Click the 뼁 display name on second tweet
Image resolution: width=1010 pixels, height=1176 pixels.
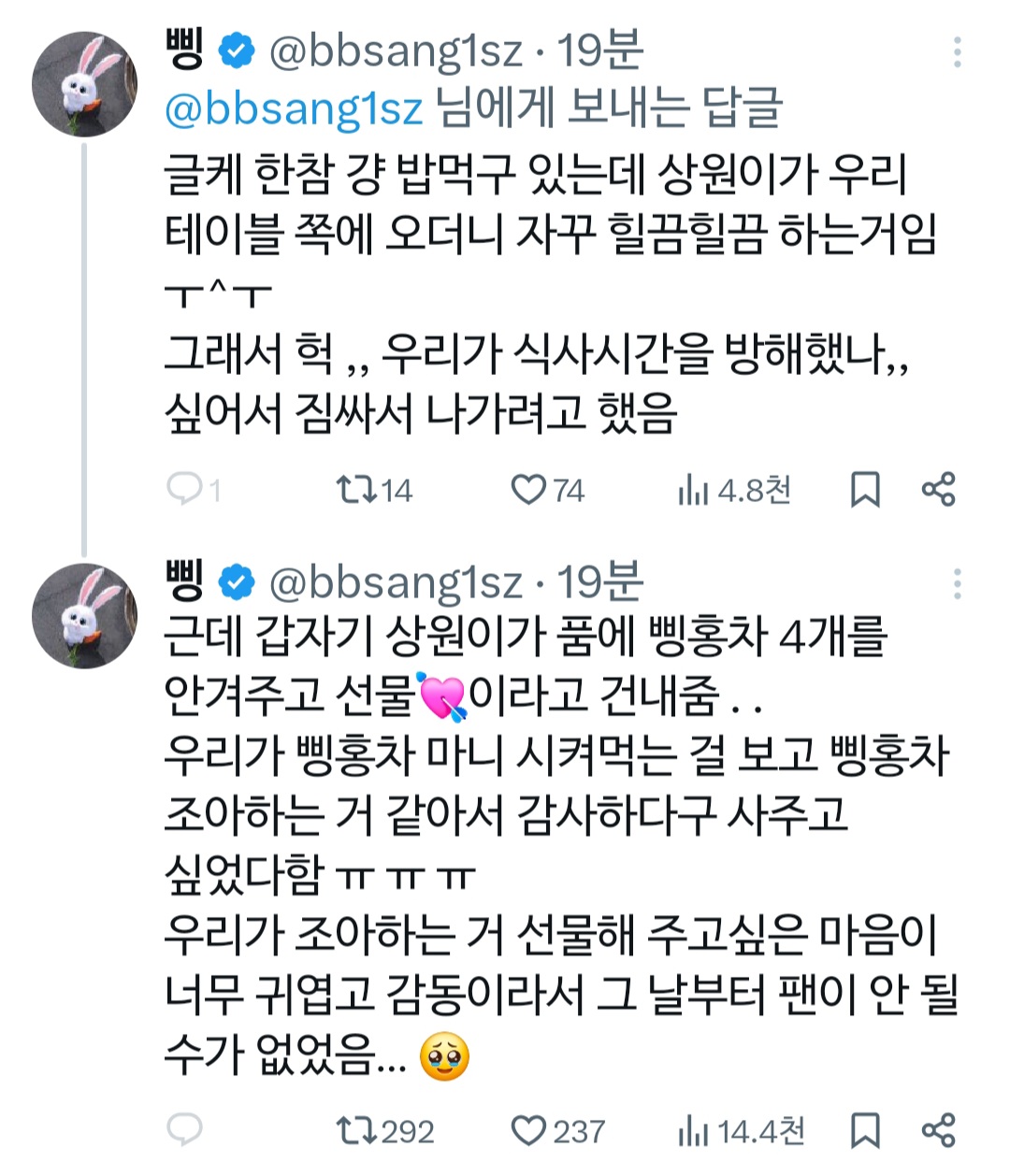186,581
